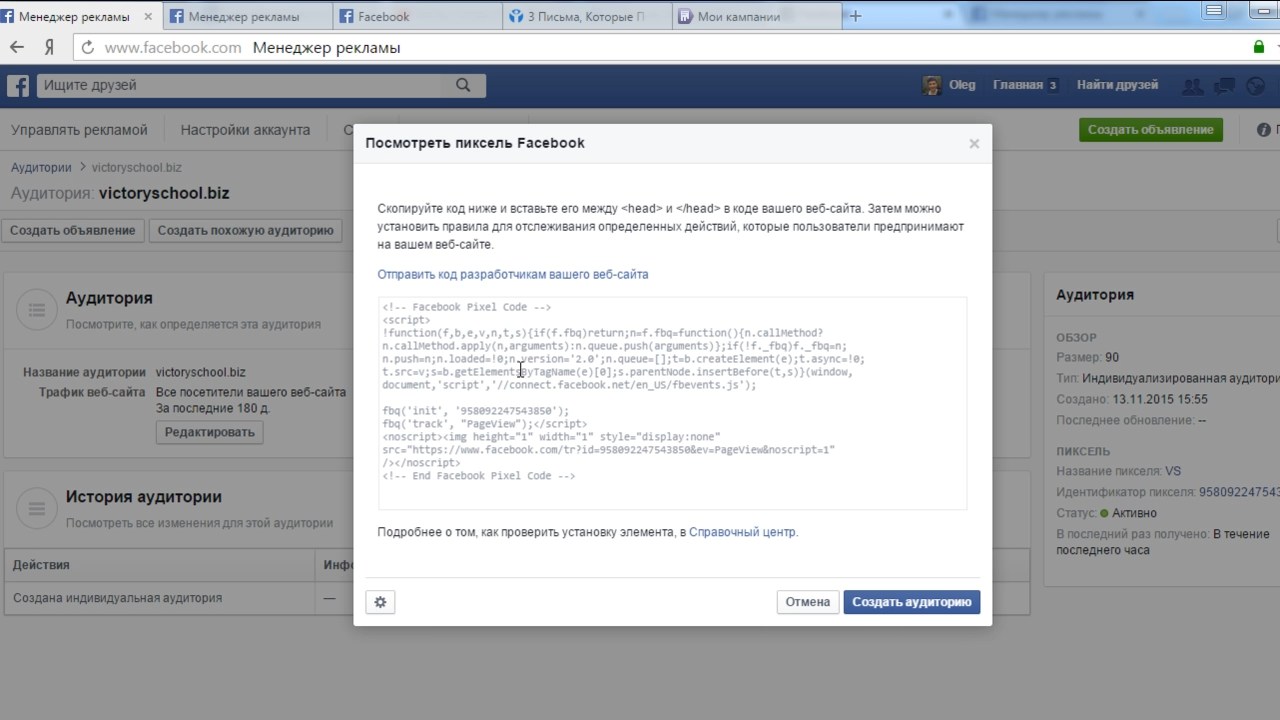Open messages icon in header

click(1224, 86)
